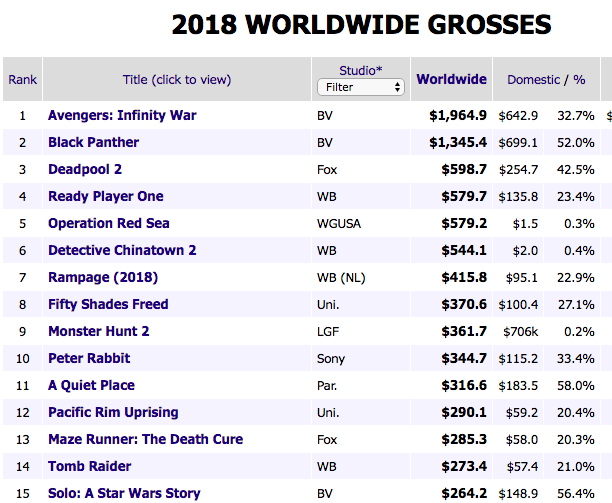Select the 52.0% domestic percentage
Viewport: 612px width, 503px height.
coord(576,143)
